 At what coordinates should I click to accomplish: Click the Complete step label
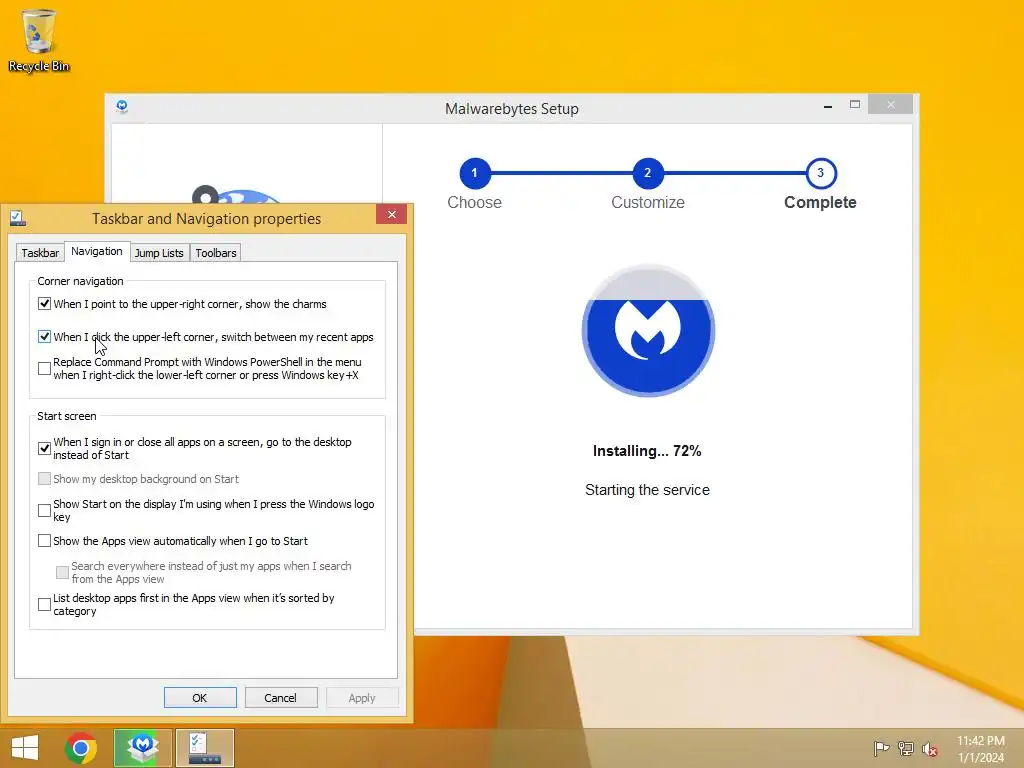[820, 202]
